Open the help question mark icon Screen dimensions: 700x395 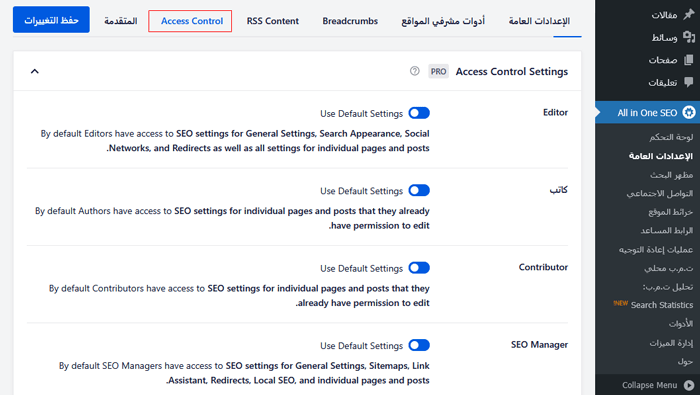(x=415, y=71)
